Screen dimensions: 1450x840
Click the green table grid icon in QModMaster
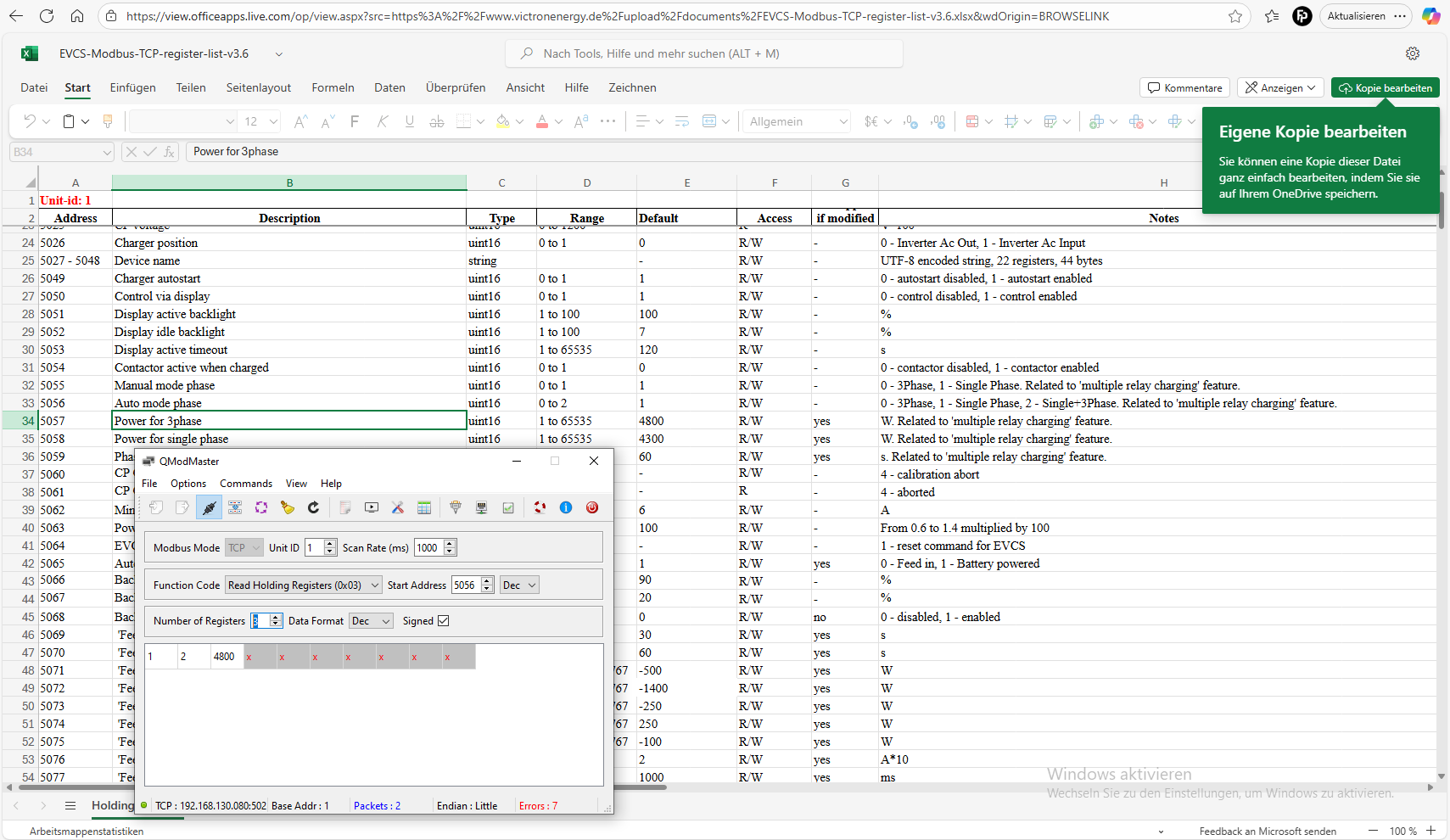pyautogui.click(x=424, y=507)
